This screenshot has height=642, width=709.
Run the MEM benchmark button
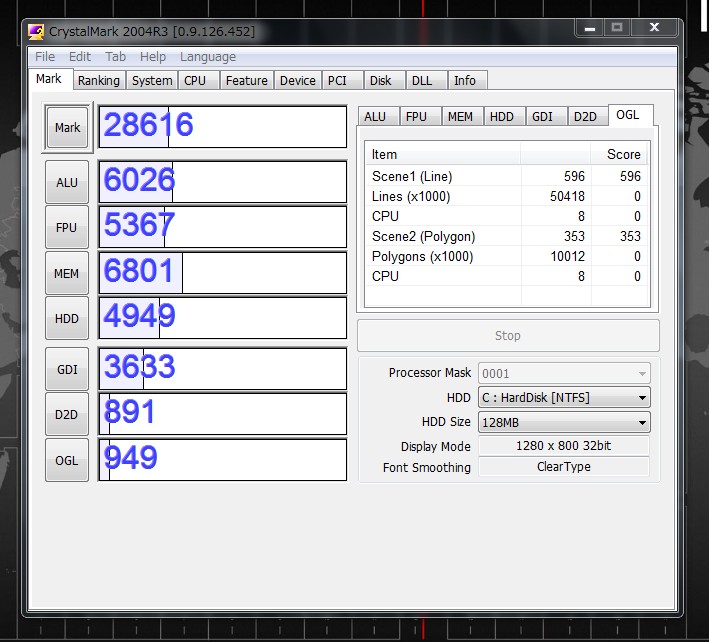[x=67, y=274]
